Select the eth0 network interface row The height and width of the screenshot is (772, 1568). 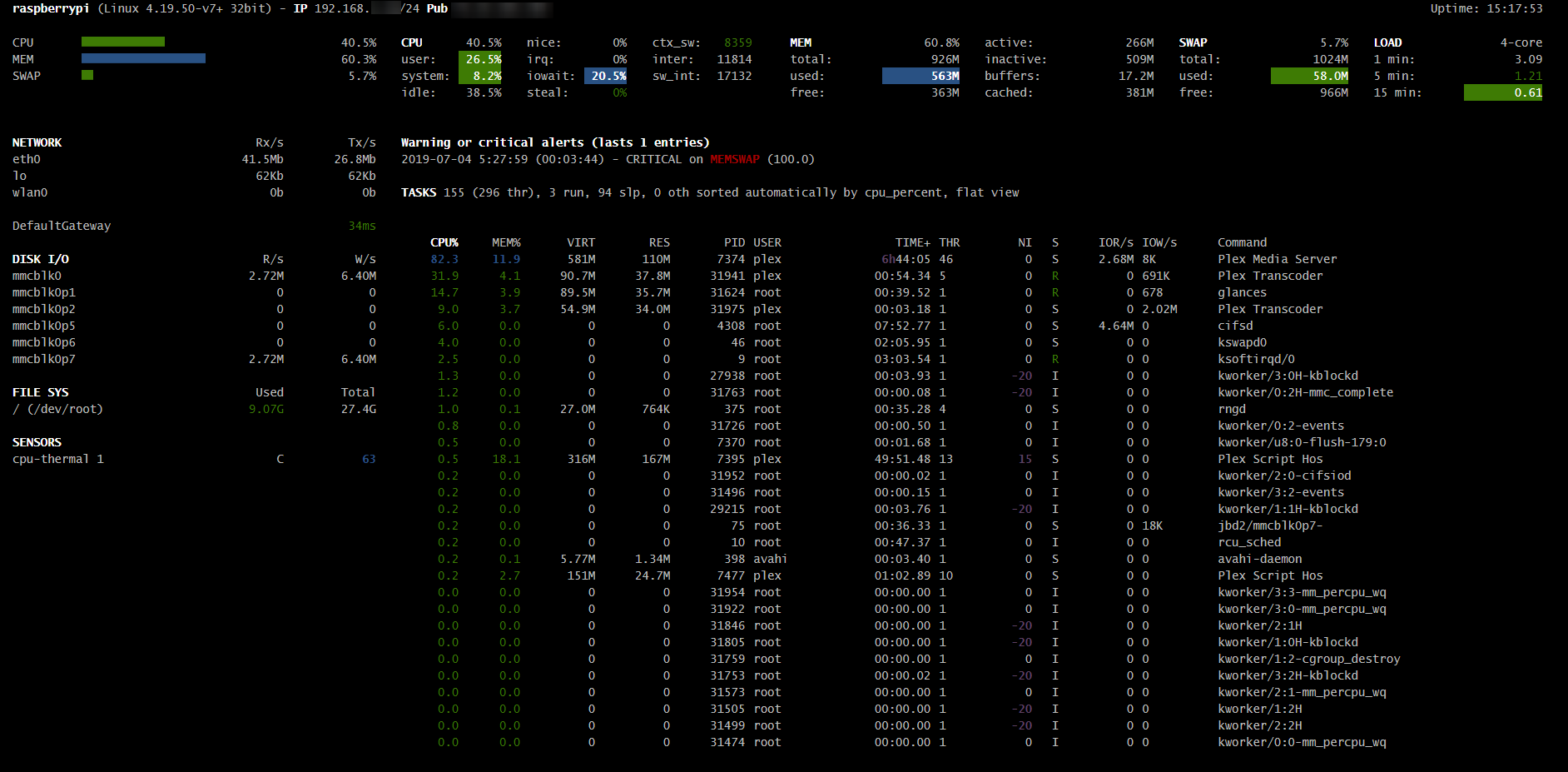[x=194, y=159]
